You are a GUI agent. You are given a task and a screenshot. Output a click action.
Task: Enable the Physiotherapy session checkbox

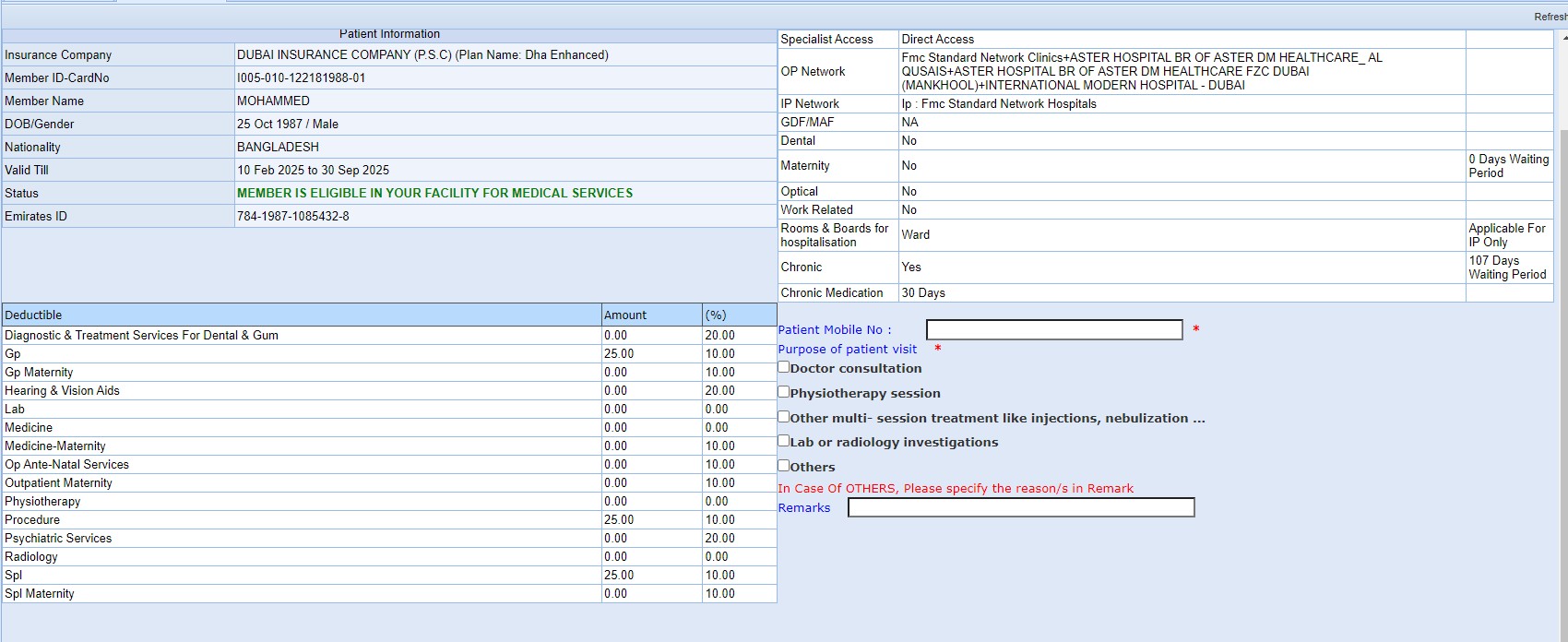point(784,392)
